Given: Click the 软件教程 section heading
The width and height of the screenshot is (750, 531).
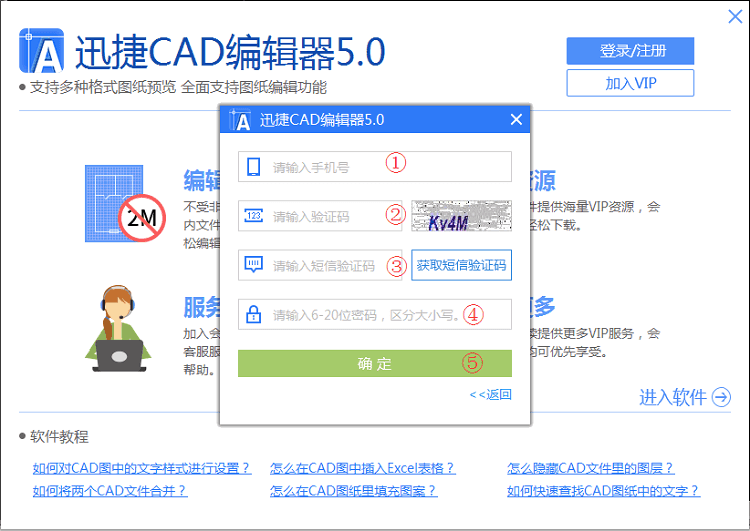Looking at the screenshot, I should tap(59, 436).
